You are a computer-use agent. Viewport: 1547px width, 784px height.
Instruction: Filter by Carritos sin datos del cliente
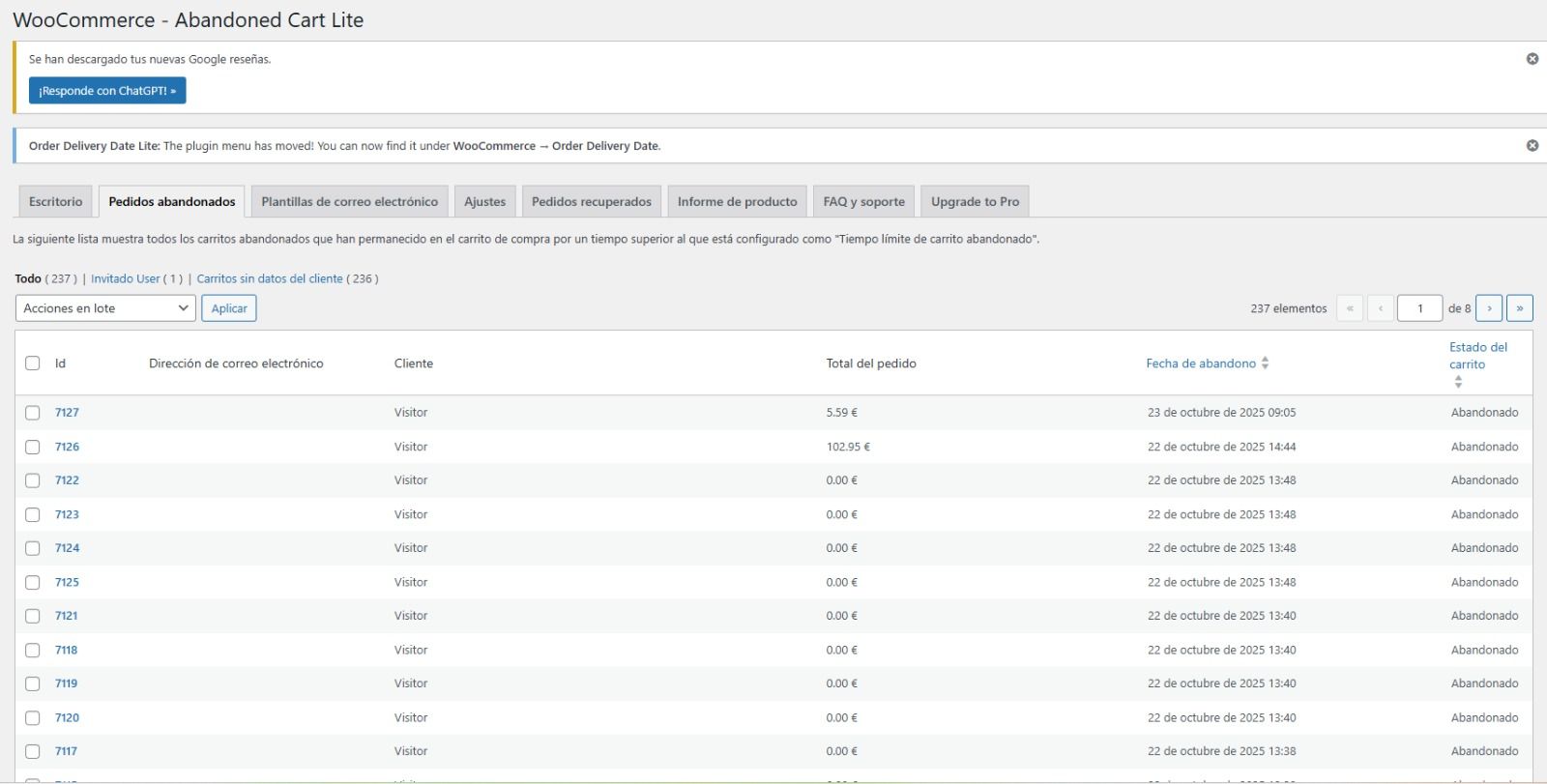coord(270,278)
